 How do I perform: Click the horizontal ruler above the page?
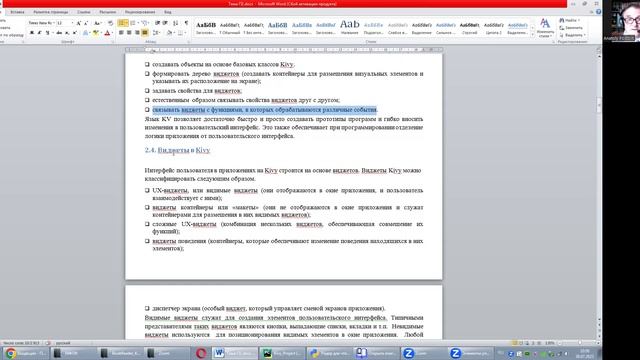[284, 49]
